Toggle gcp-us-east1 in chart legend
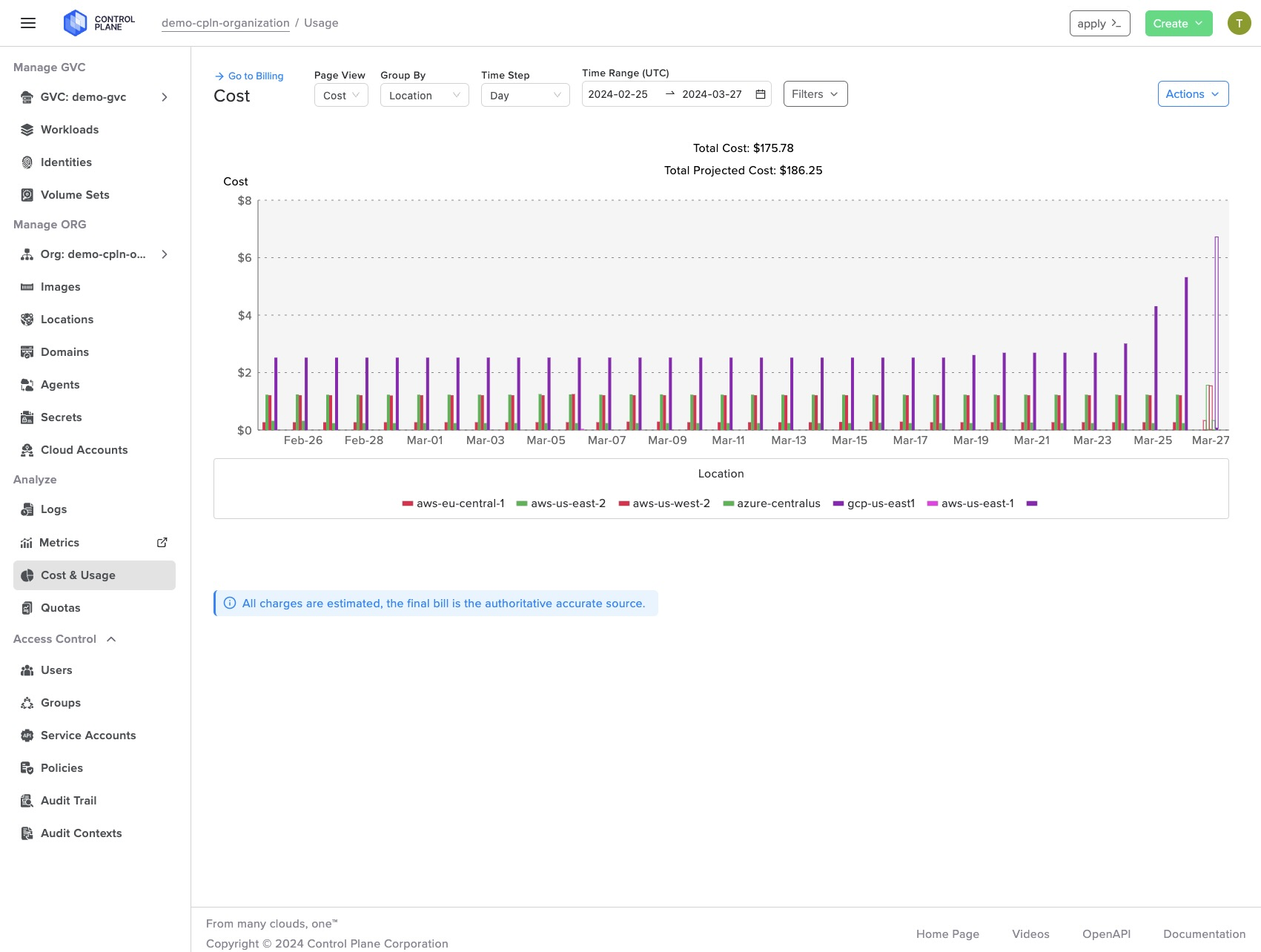This screenshot has width=1261, height=952. pyautogui.click(x=875, y=503)
